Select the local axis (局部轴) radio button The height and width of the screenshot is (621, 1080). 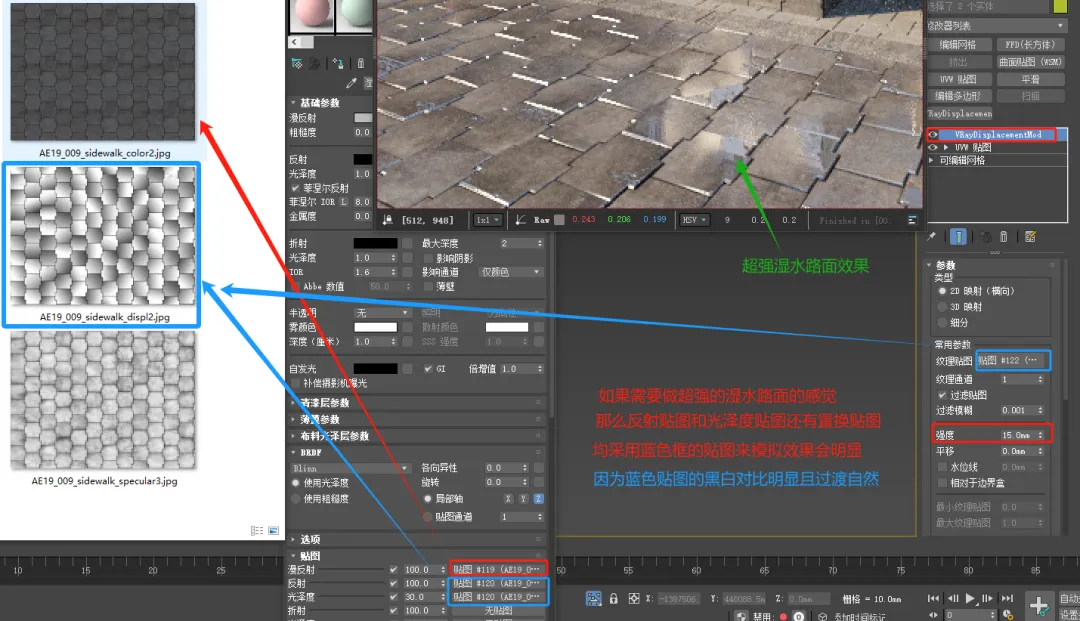pyautogui.click(x=428, y=498)
